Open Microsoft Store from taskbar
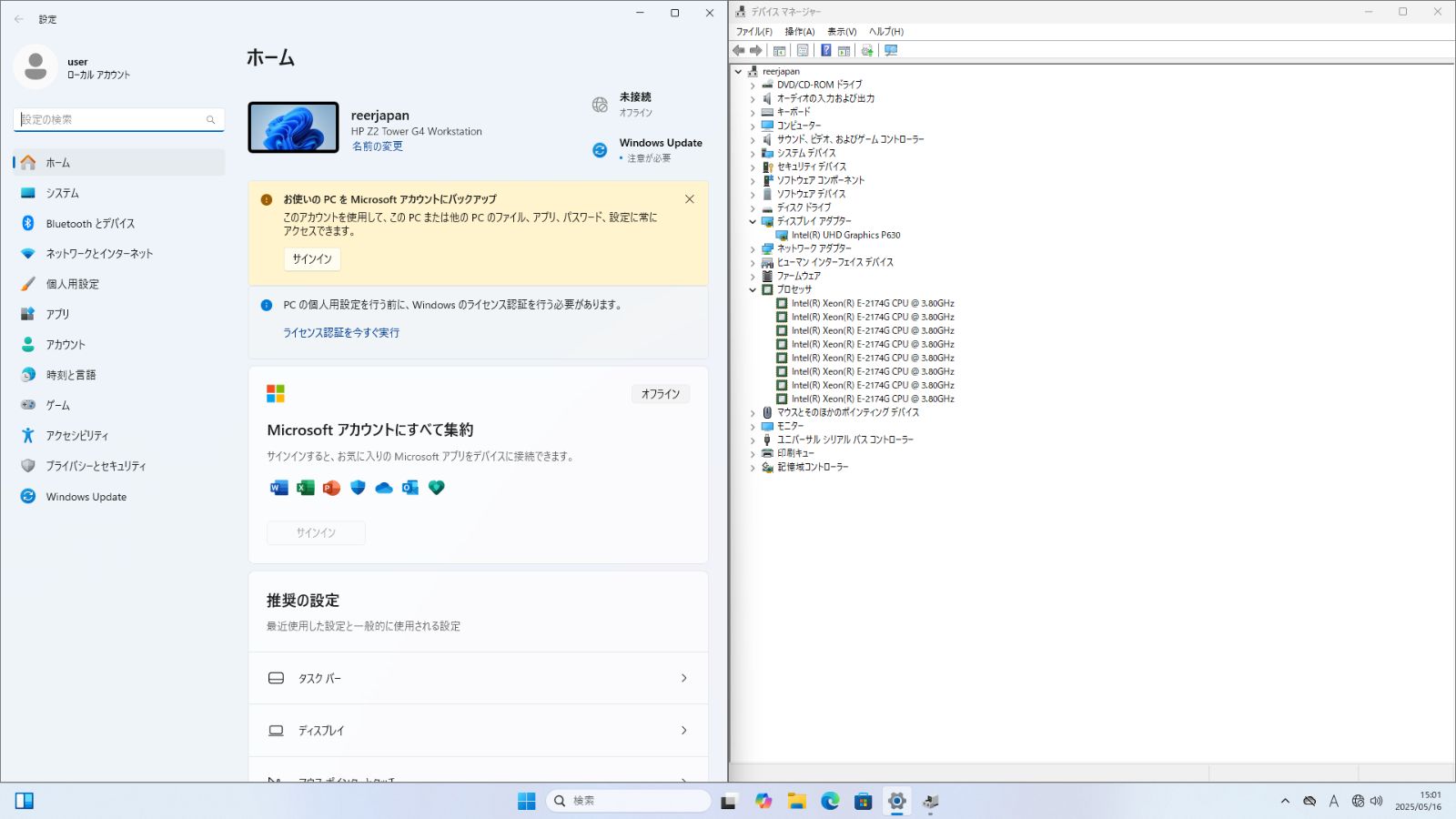 pos(864,801)
